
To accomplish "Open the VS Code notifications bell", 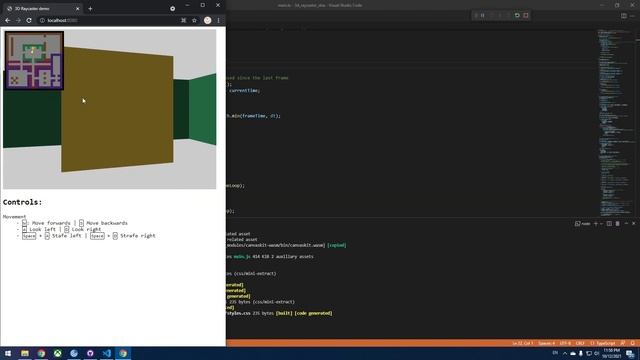I will (x=633, y=343).
